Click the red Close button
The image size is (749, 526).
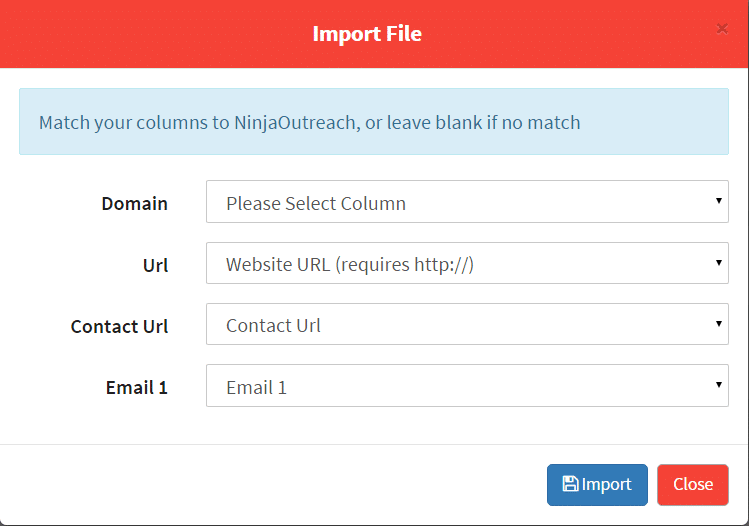click(x=693, y=484)
